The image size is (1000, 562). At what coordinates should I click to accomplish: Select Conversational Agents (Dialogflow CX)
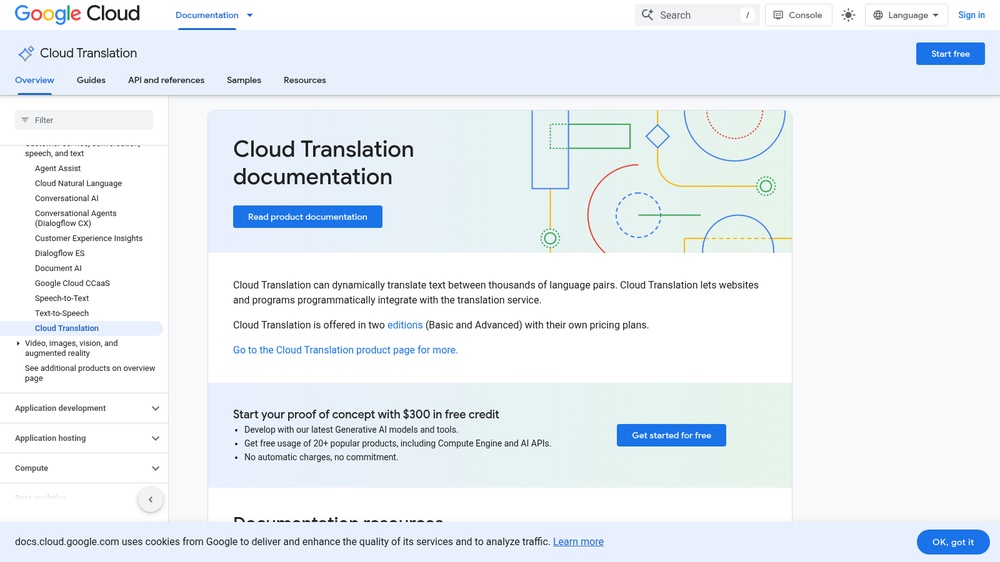[75, 218]
